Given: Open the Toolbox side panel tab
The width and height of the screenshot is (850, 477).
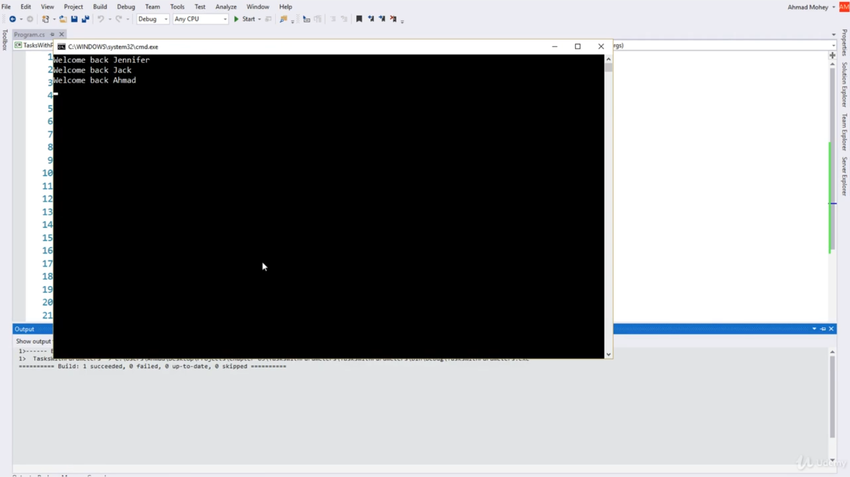Looking at the screenshot, I should coord(4,40).
